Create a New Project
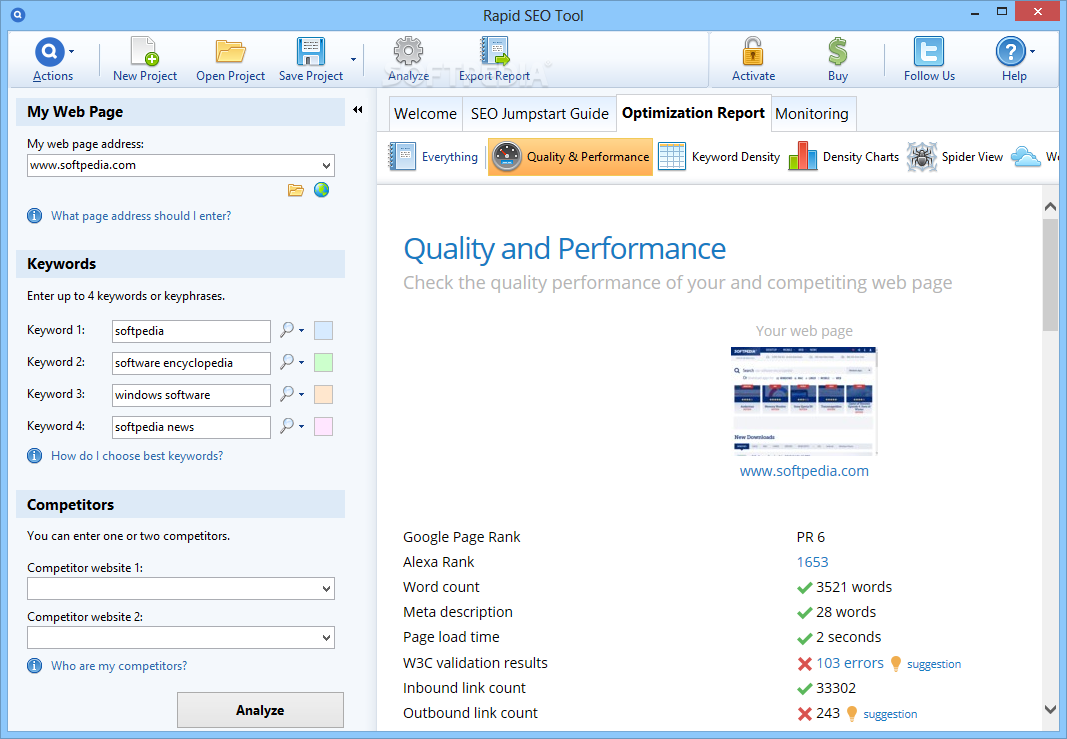The height and width of the screenshot is (739, 1067). coord(144,59)
